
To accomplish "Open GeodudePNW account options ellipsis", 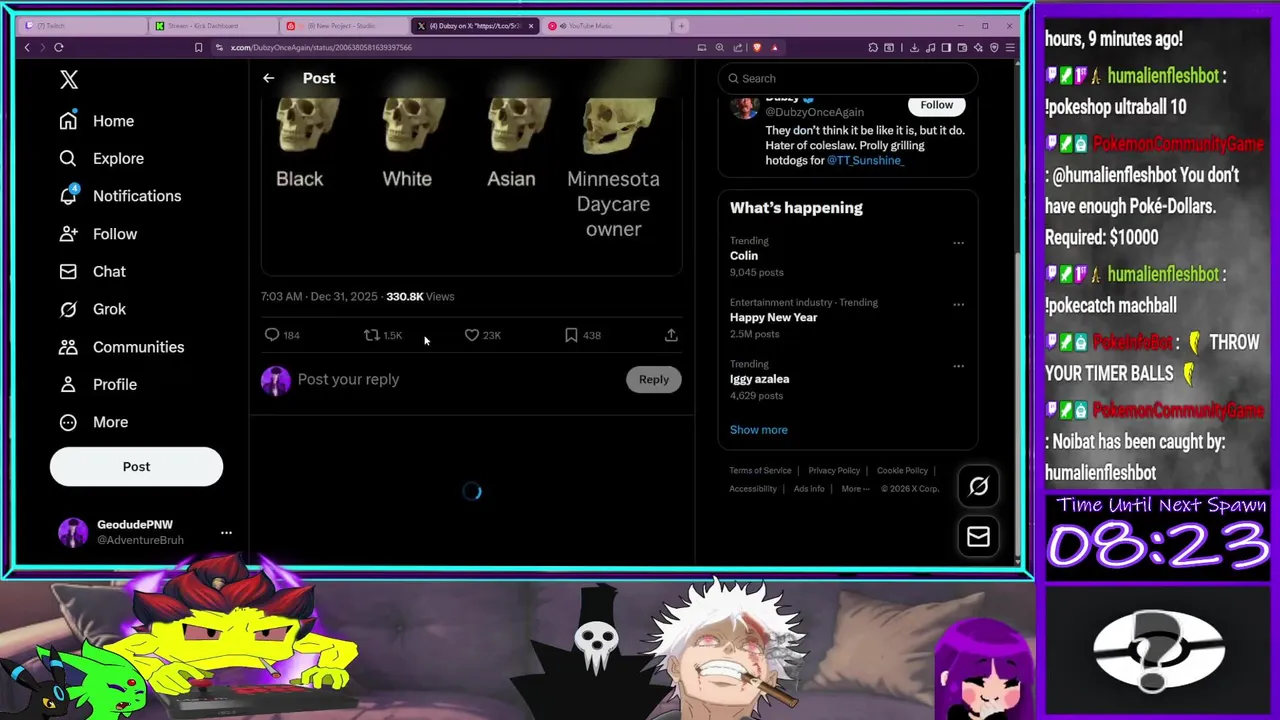I will (226, 532).
